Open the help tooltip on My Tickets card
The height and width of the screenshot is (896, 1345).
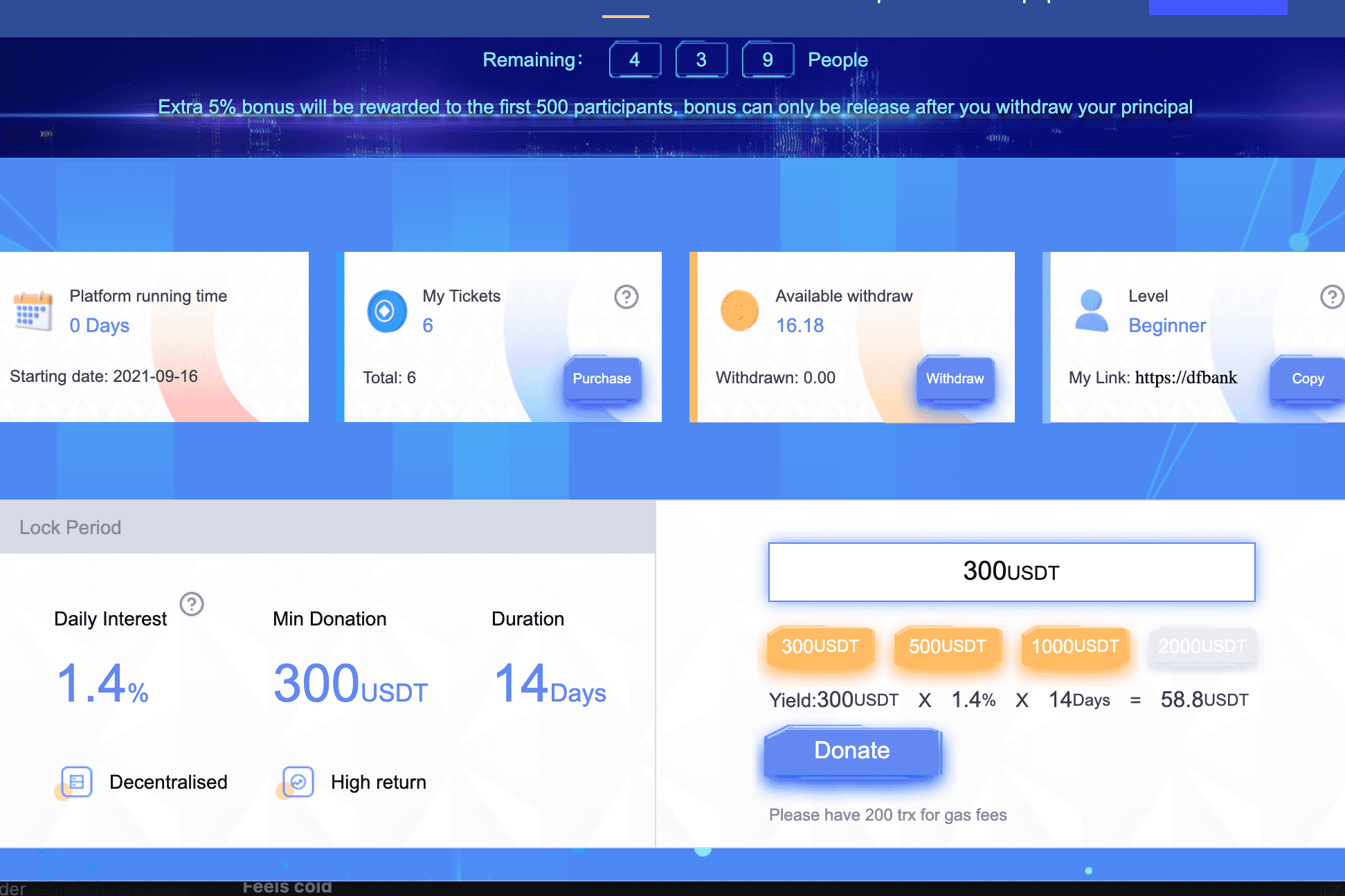[625, 297]
